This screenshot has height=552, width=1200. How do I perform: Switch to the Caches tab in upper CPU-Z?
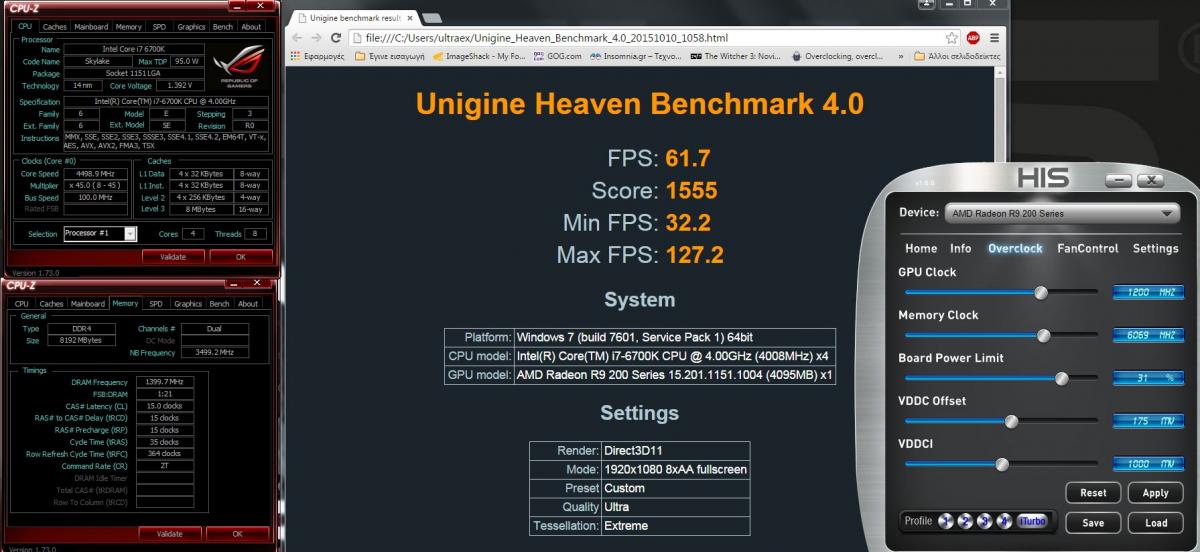click(x=55, y=27)
